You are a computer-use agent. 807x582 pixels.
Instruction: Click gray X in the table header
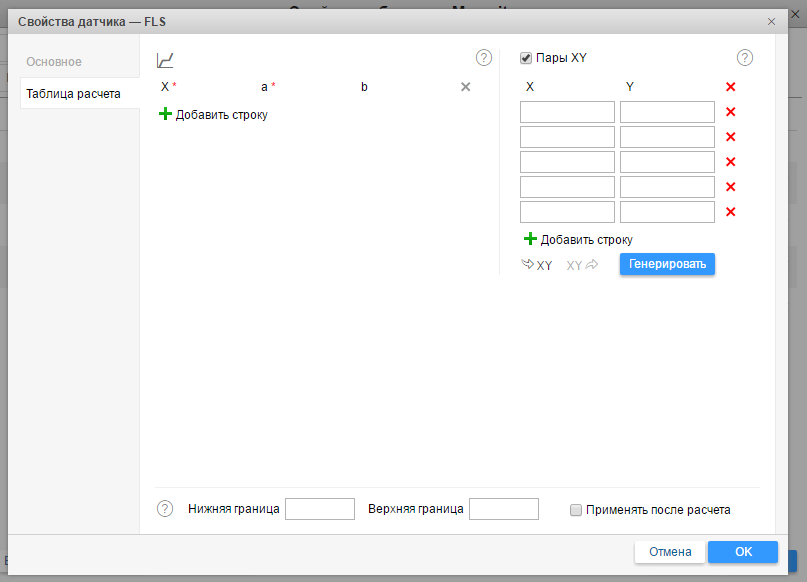[x=465, y=87]
